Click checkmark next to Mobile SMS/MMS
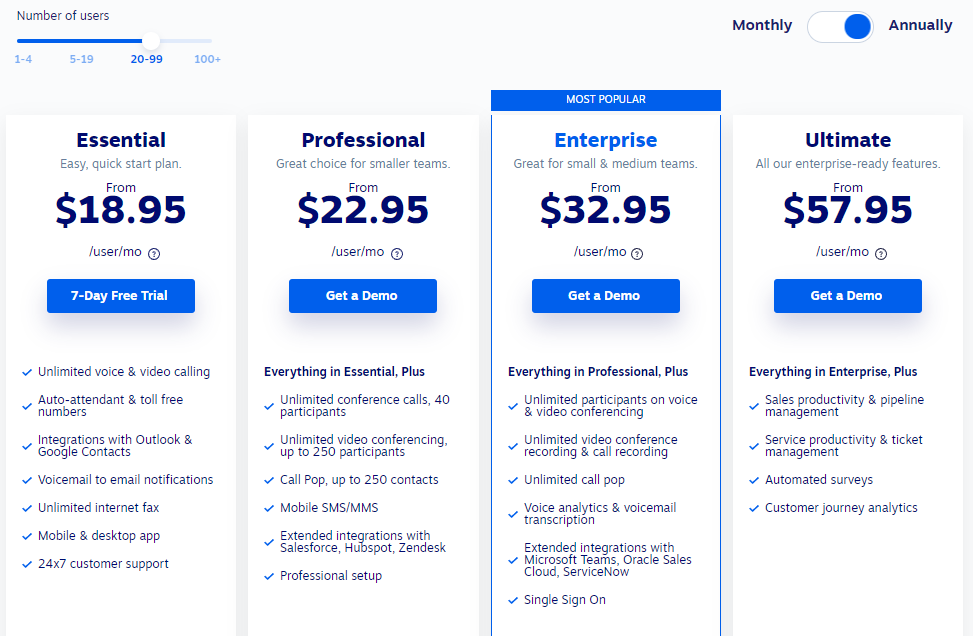 click(x=269, y=508)
